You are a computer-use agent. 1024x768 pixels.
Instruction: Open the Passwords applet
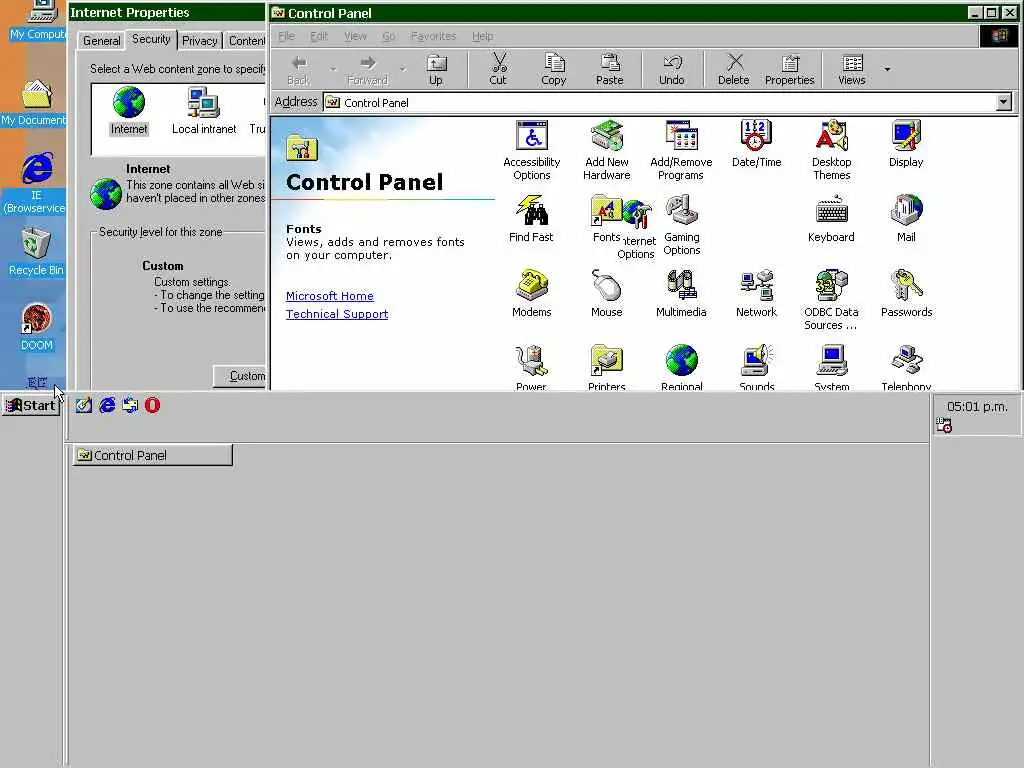(x=906, y=294)
